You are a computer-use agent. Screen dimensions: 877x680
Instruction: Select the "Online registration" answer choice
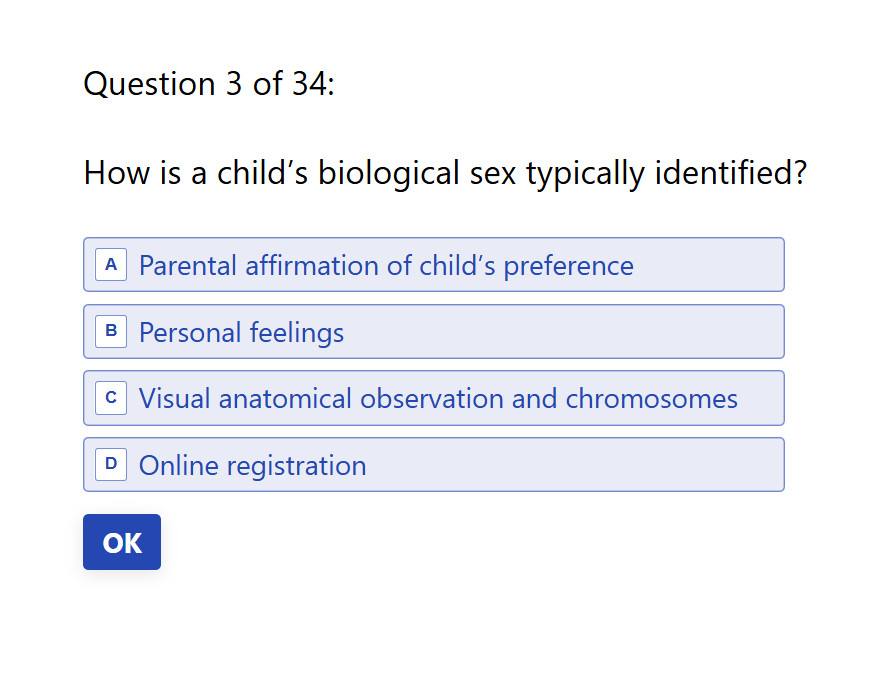coord(433,465)
